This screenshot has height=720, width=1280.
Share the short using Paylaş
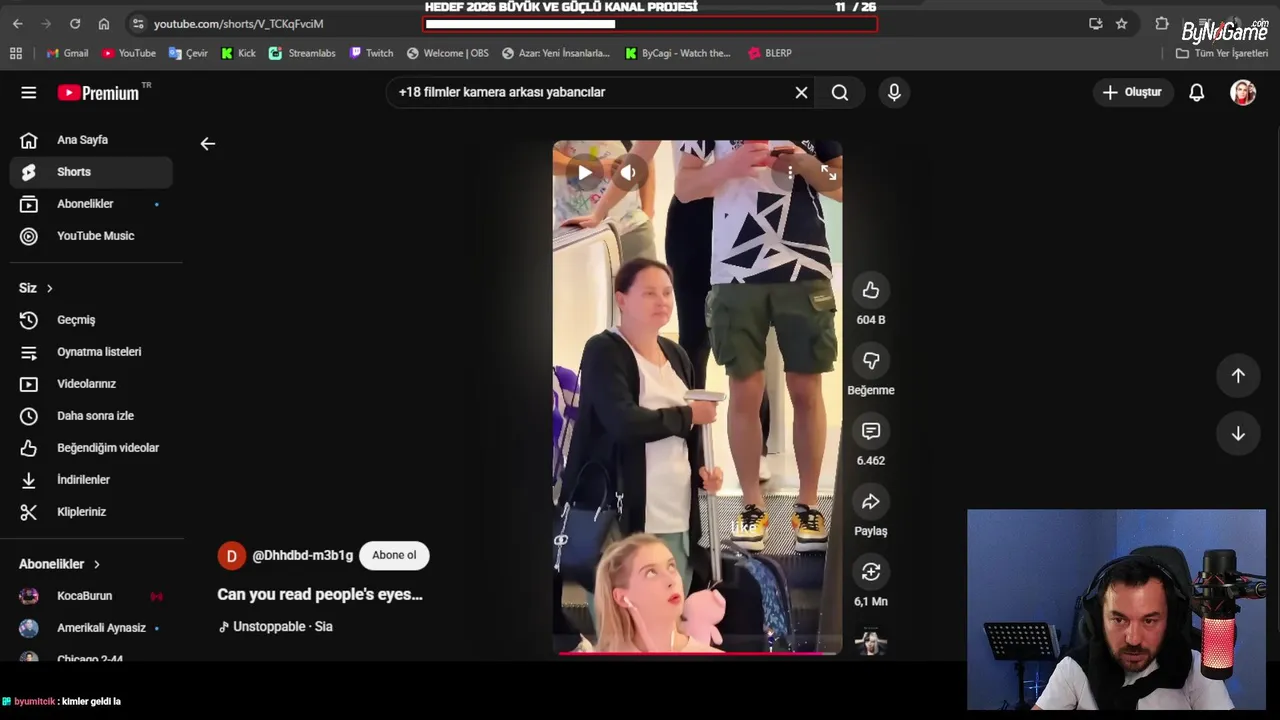[x=871, y=502]
